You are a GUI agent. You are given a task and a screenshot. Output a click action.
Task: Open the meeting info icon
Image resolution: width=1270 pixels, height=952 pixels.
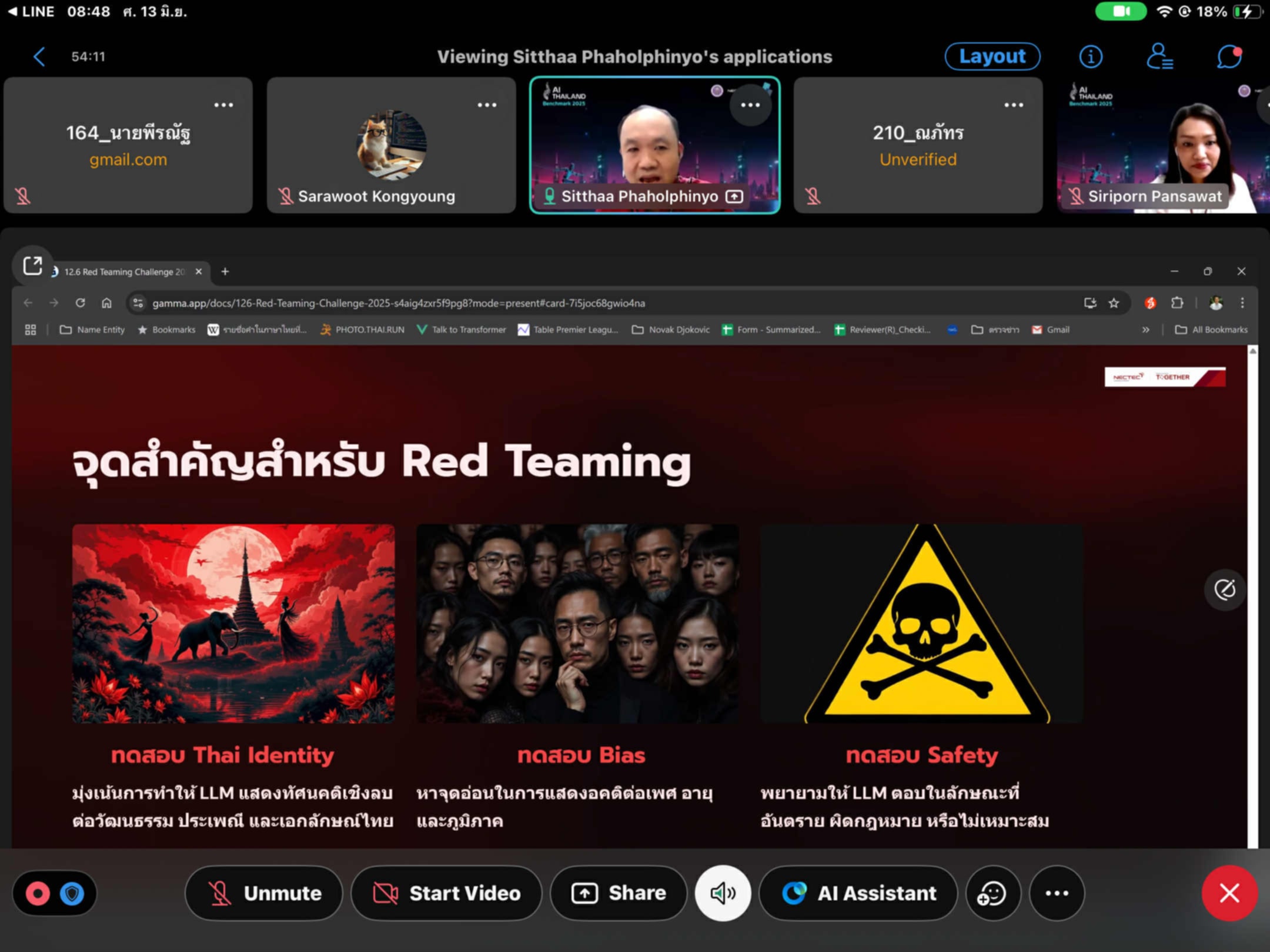[x=1091, y=57]
